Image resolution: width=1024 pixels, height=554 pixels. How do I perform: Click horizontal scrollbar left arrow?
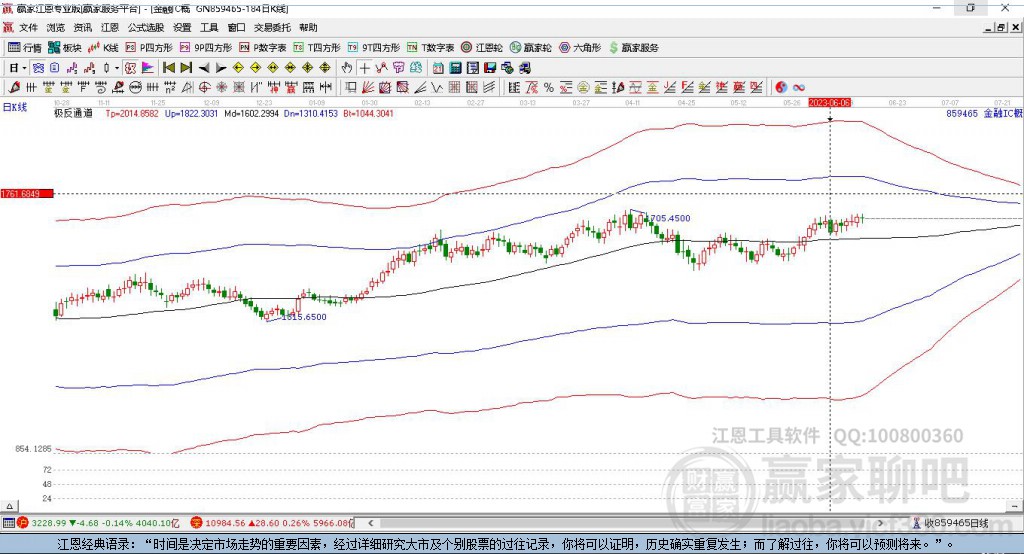pos(370,523)
